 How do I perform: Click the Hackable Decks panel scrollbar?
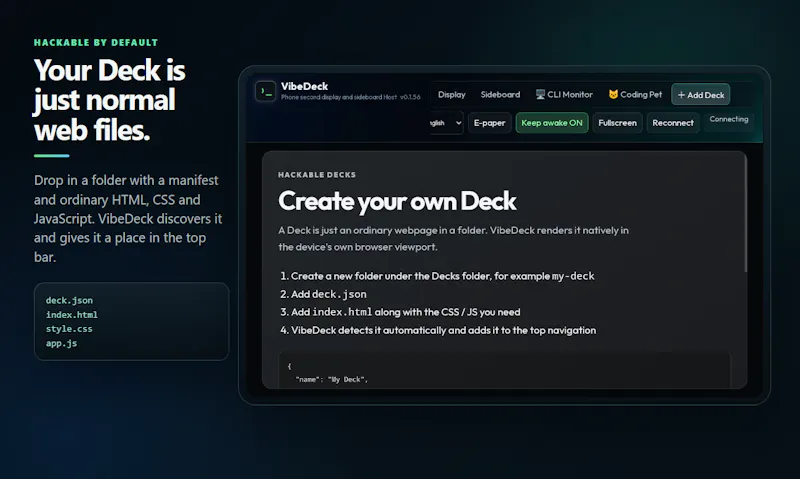coord(745,214)
